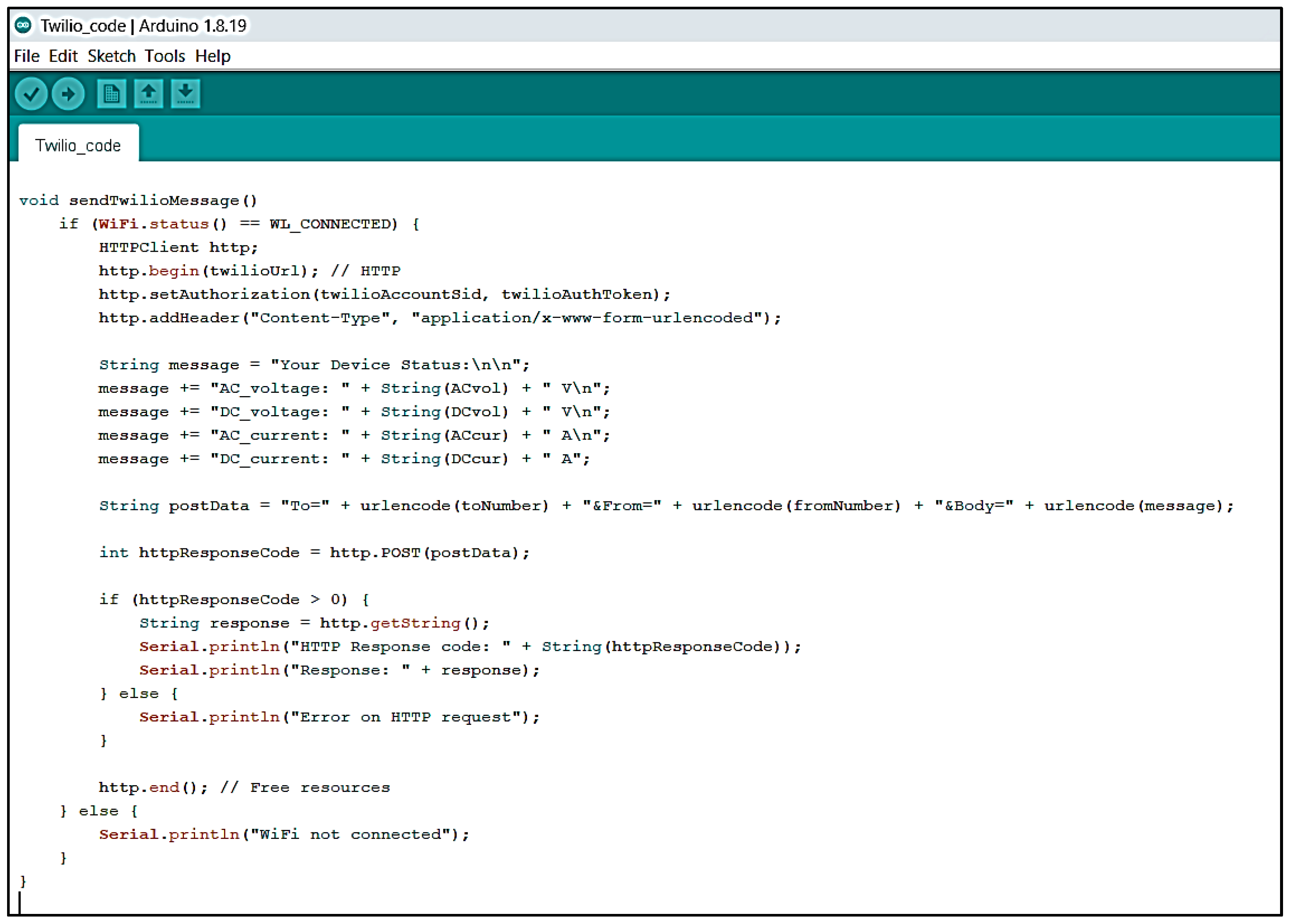
Task: Click the http.end() Free resources line
Action: 244,787
